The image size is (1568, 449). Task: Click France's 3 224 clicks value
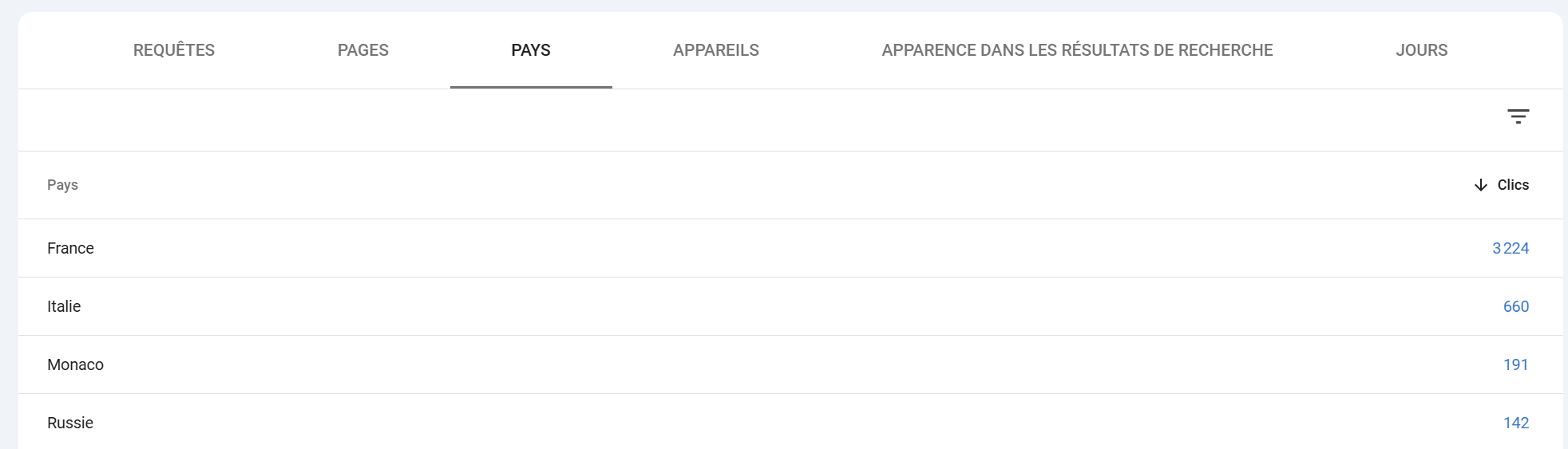pos(1511,248)
